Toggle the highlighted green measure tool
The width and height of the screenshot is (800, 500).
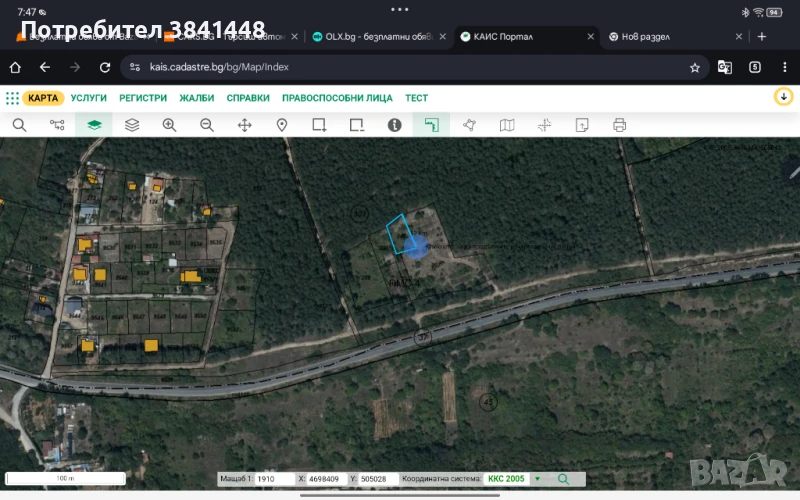point(431,125)
